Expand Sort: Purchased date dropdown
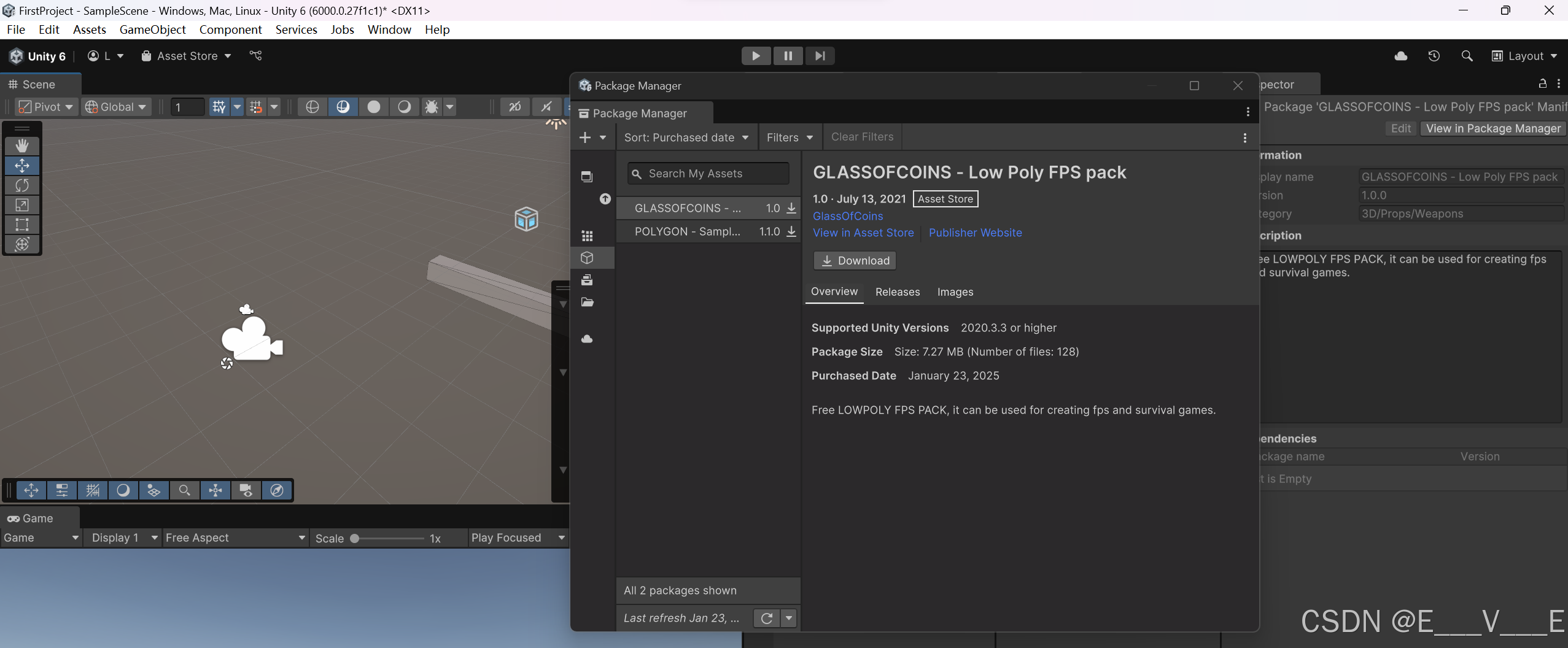The image size is (1568, 648). coord(686,137)
